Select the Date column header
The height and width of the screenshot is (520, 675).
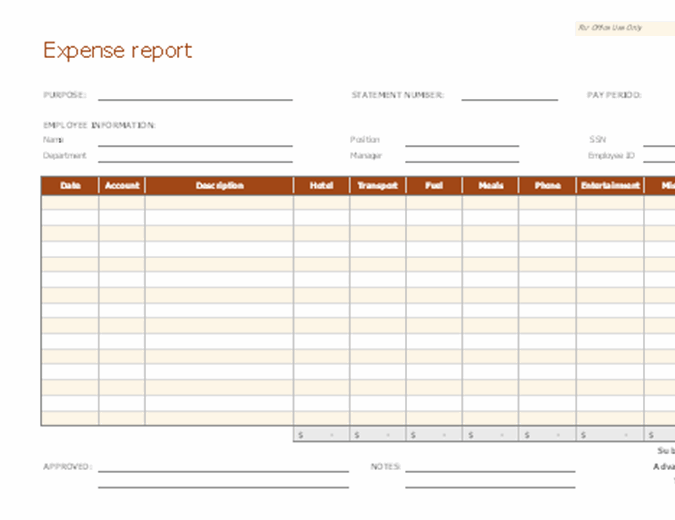[70, 185]
